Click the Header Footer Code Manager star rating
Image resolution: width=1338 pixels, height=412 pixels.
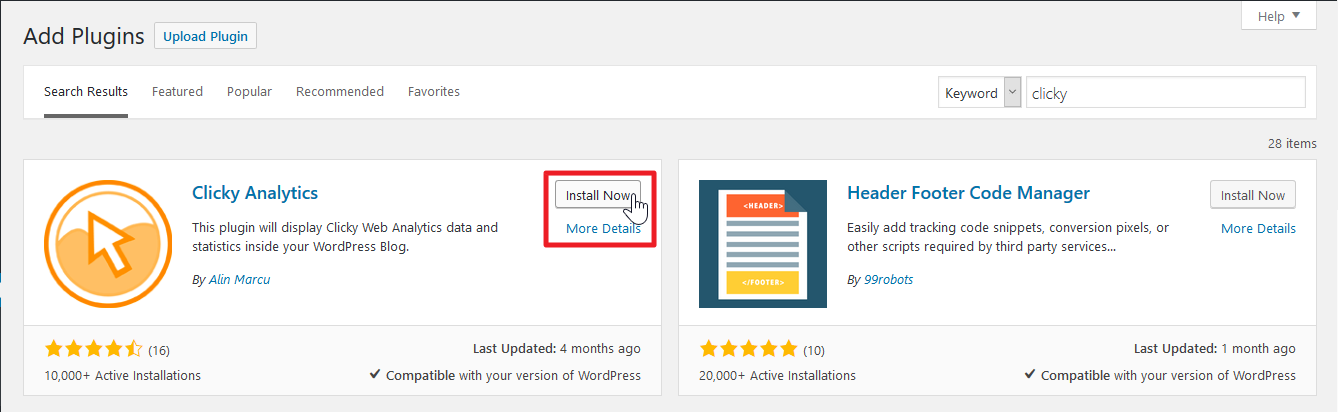pyautogui.click(x=748, y=349)
